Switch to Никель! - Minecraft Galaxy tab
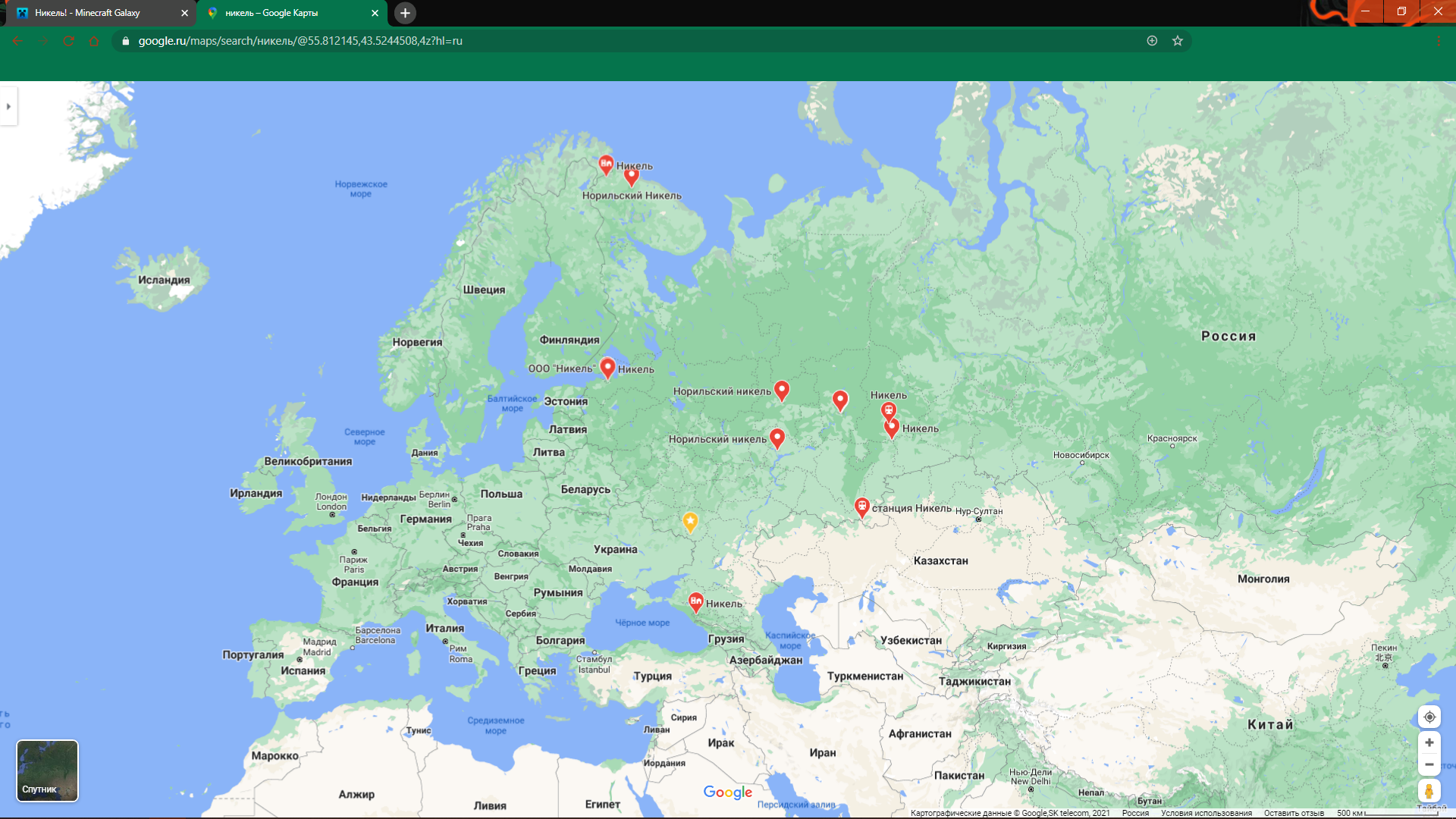 87,13
